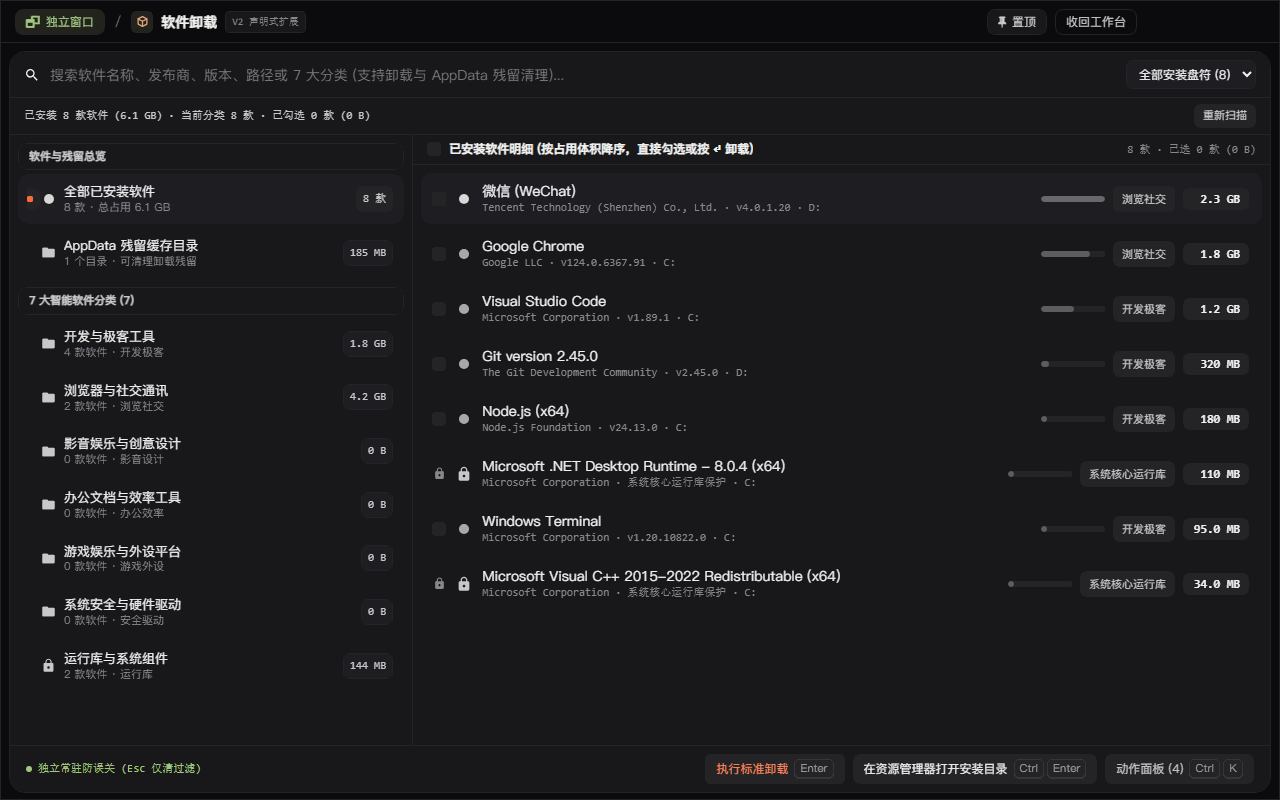1280x800 pixels.
Task: Select the 全部已安装软件 sidebar entry
Action: tap(211, 198)
